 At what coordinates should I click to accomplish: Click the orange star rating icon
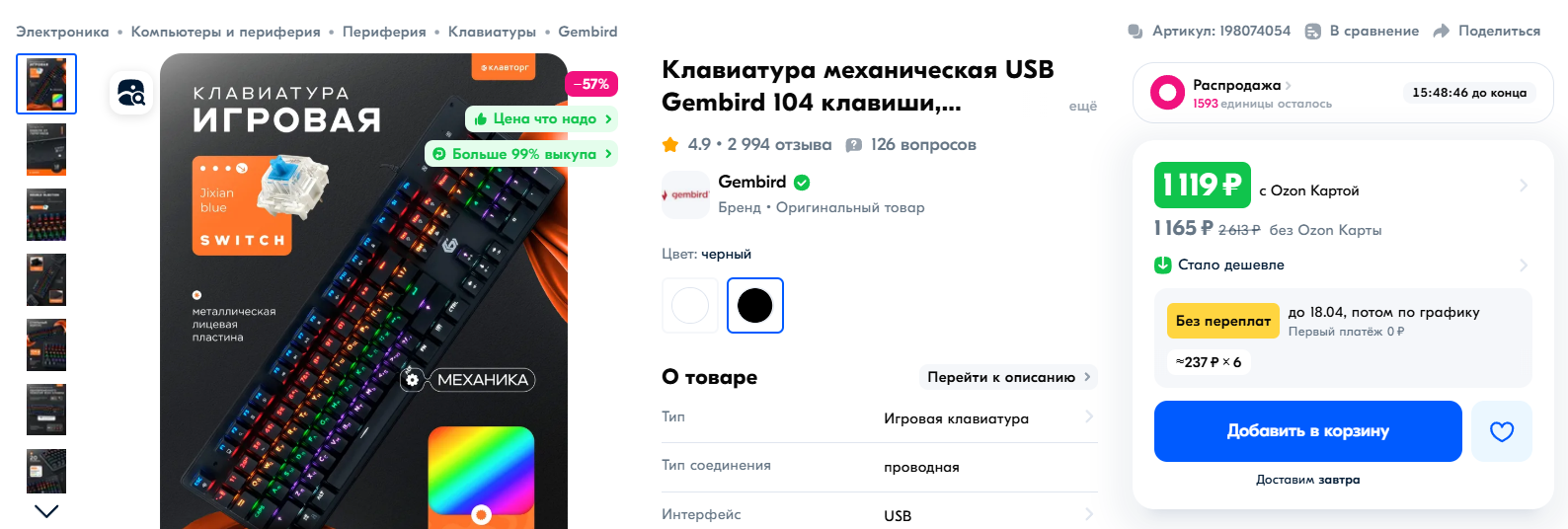pos(670,145)
